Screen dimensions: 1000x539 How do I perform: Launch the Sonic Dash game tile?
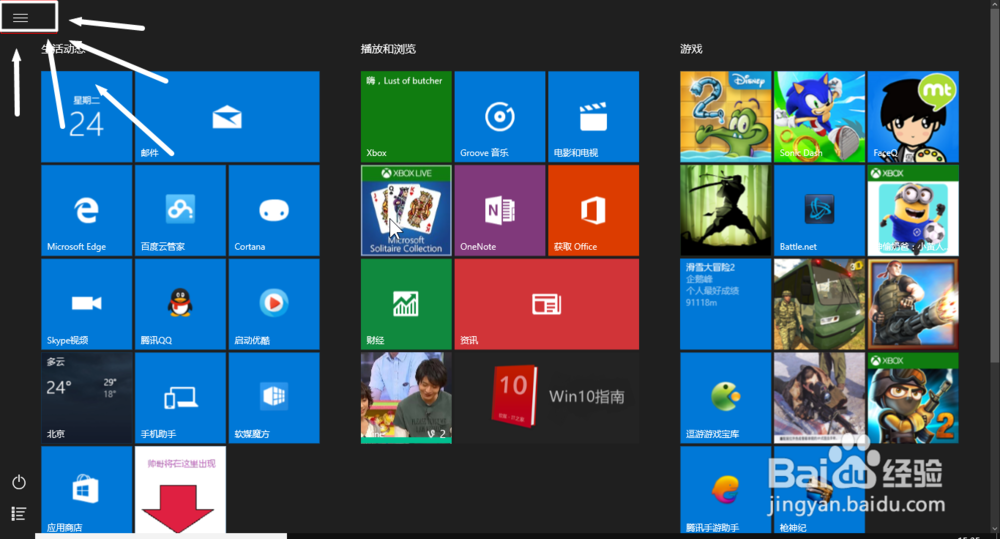820,117
